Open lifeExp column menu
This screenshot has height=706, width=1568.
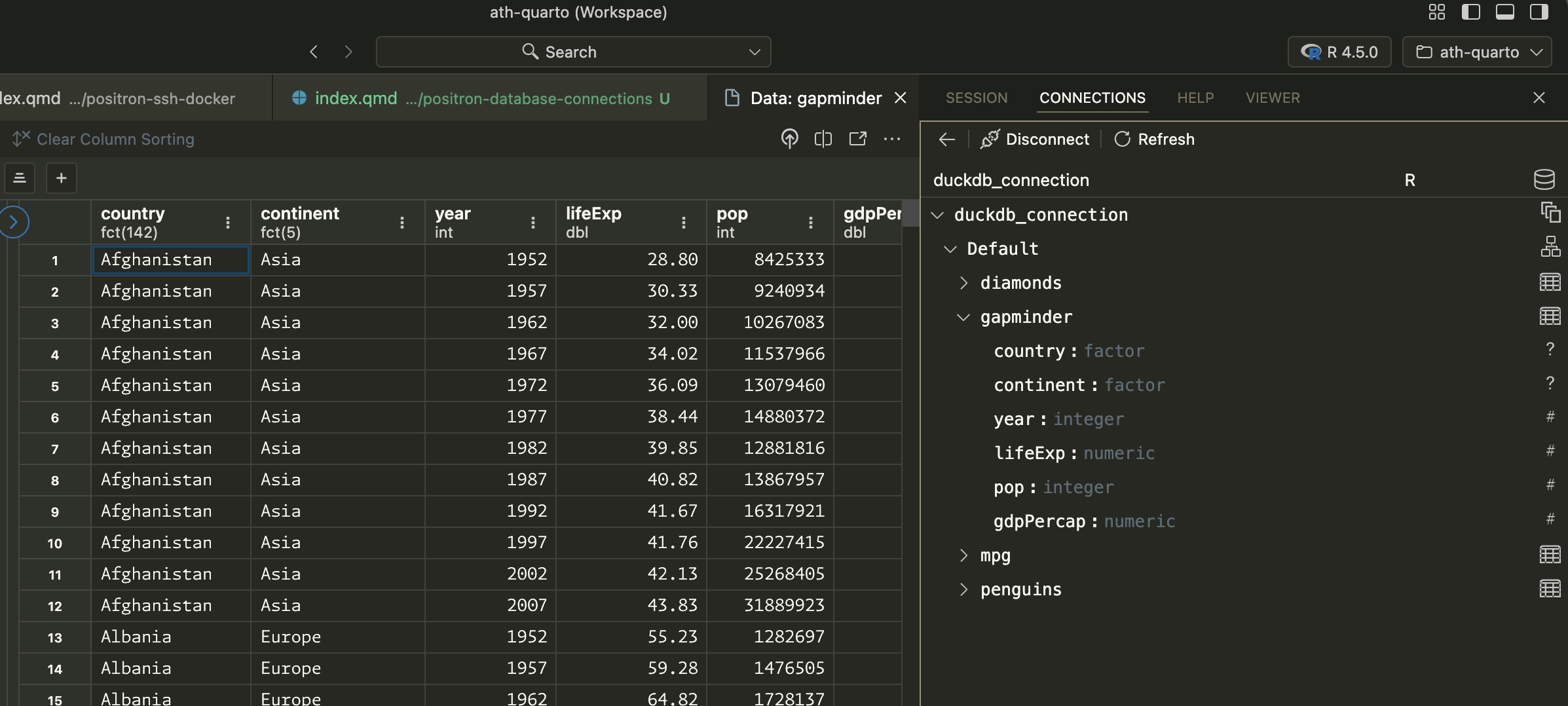coord(684,223)
